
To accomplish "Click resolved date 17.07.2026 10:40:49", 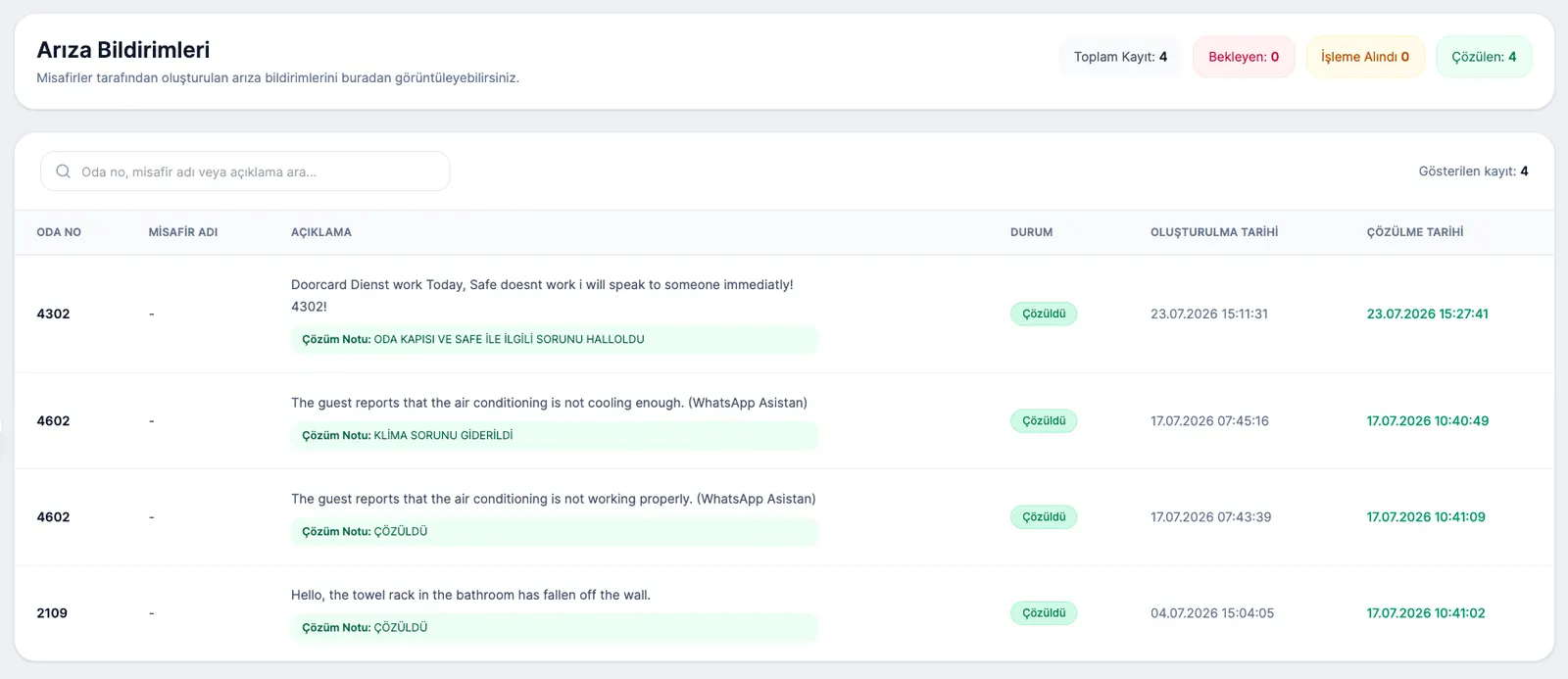I will (1428, 420).
